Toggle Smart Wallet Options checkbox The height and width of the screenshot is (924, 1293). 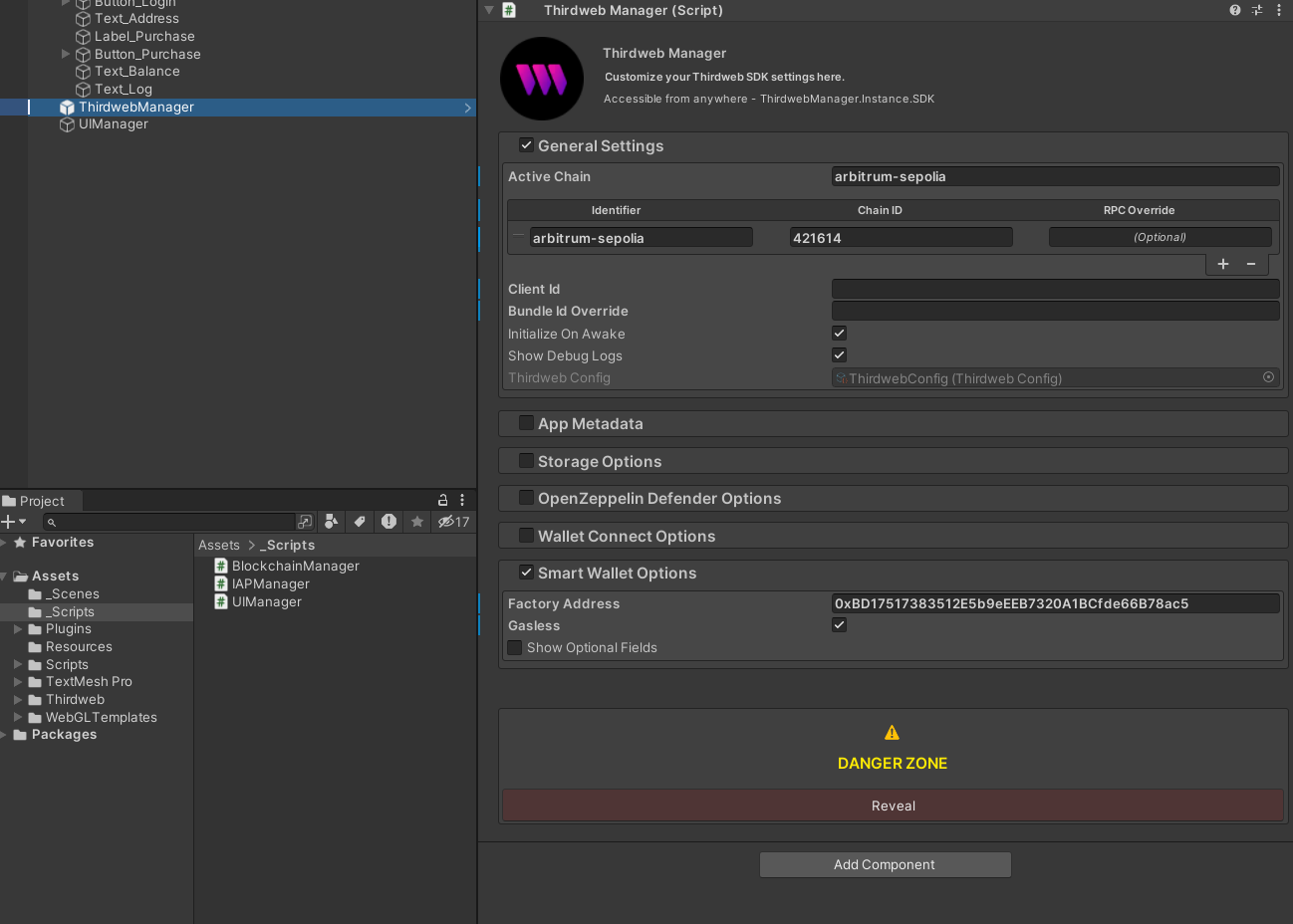click(x=526, y=573)
